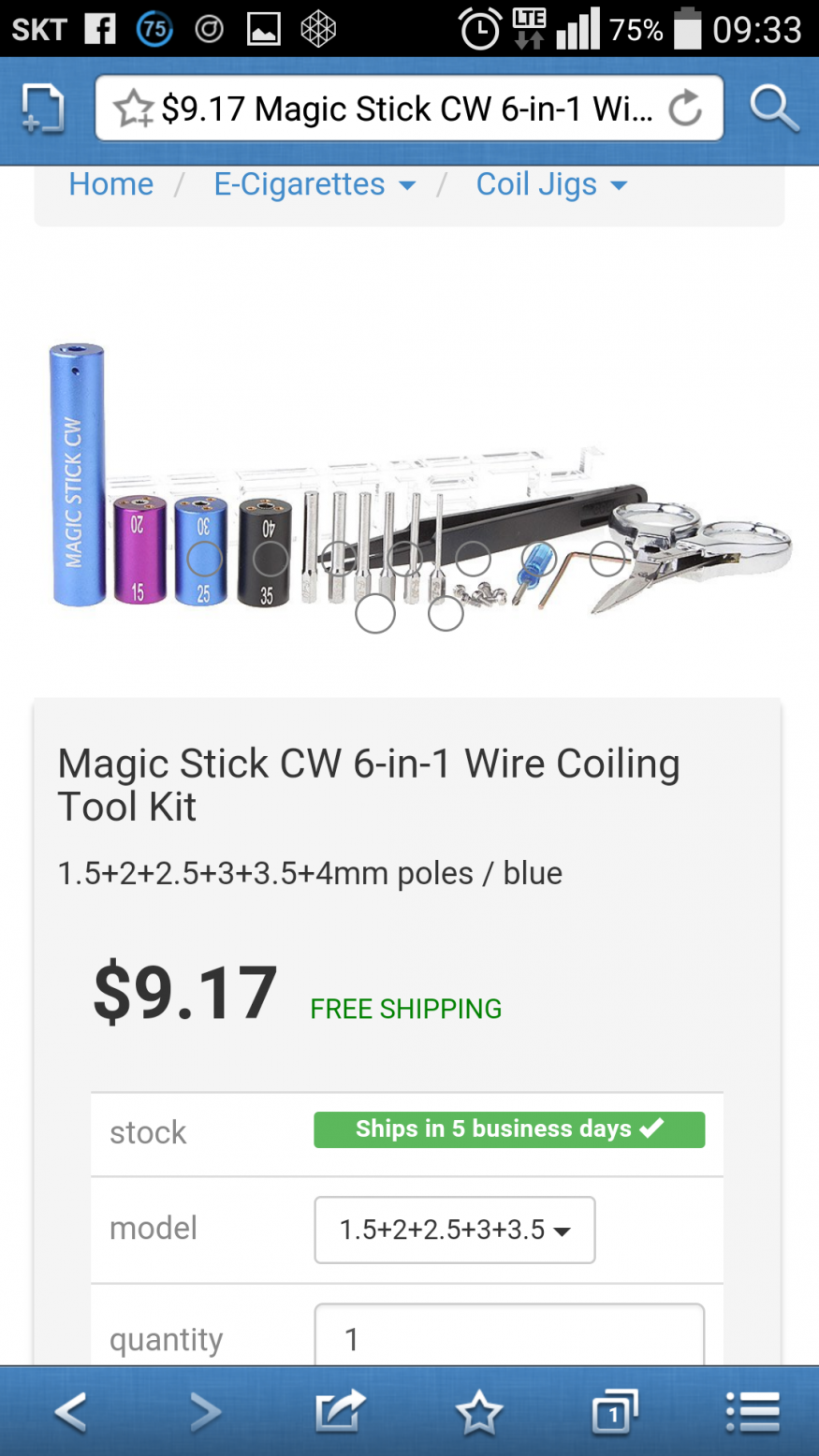Tap the FREE SHIPPING label
The height and width of the screenshot is (1456, 819).
406,1009
